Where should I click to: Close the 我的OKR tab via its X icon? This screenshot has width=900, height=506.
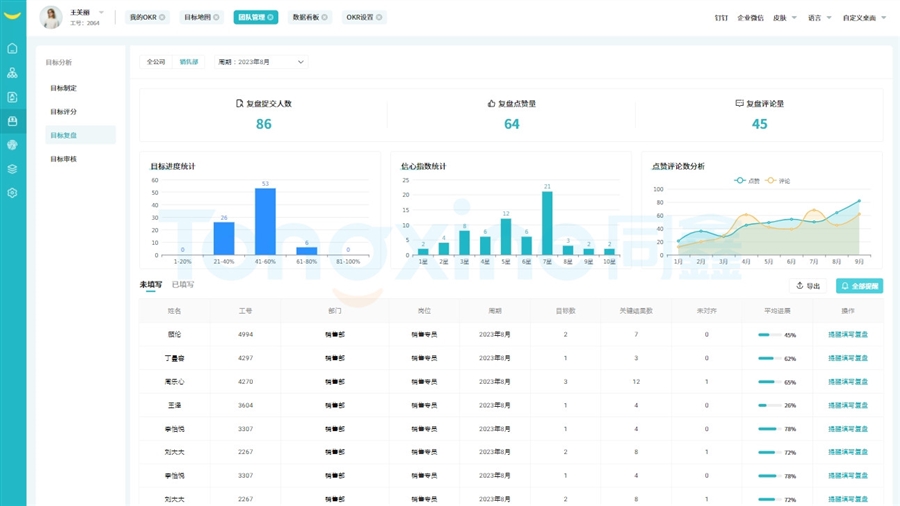point(162,17)
